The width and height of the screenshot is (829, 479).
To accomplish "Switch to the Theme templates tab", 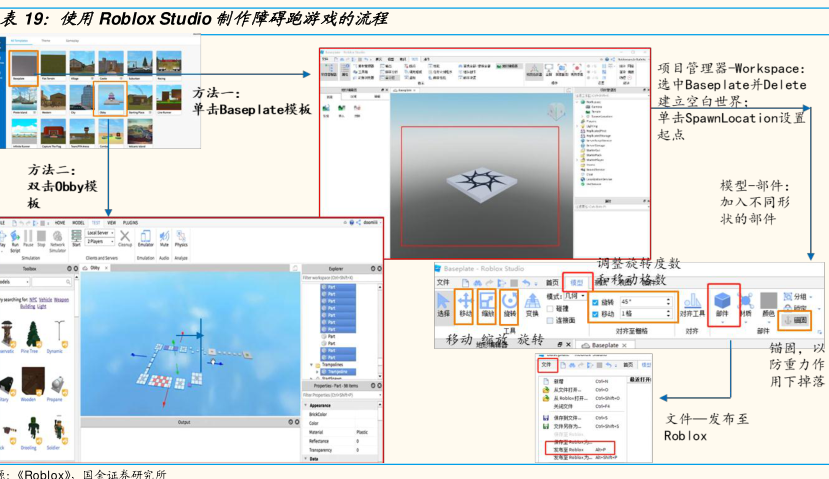I will point(46,40).
